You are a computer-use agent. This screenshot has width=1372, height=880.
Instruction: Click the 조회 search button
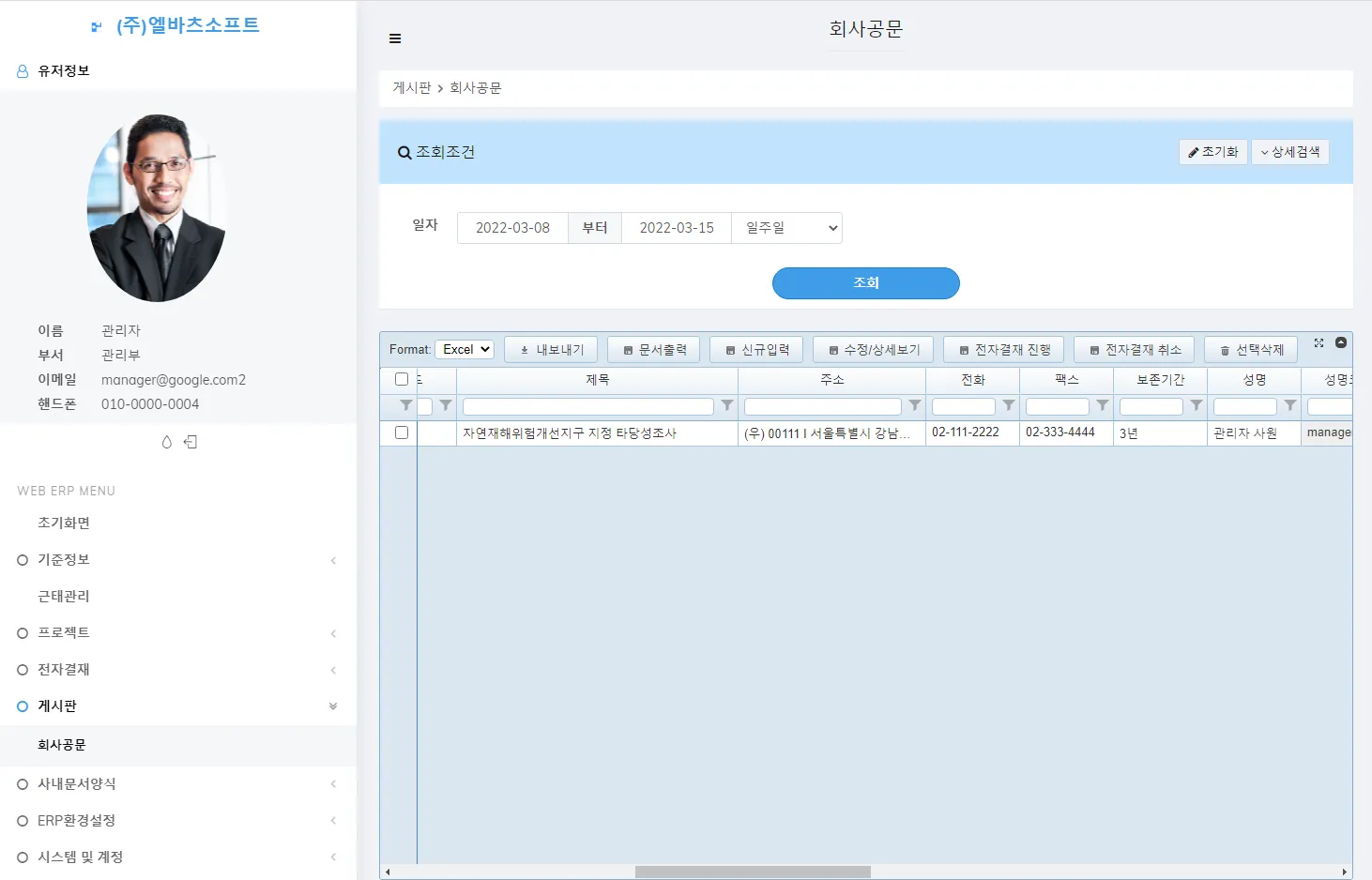coord(865,283)
